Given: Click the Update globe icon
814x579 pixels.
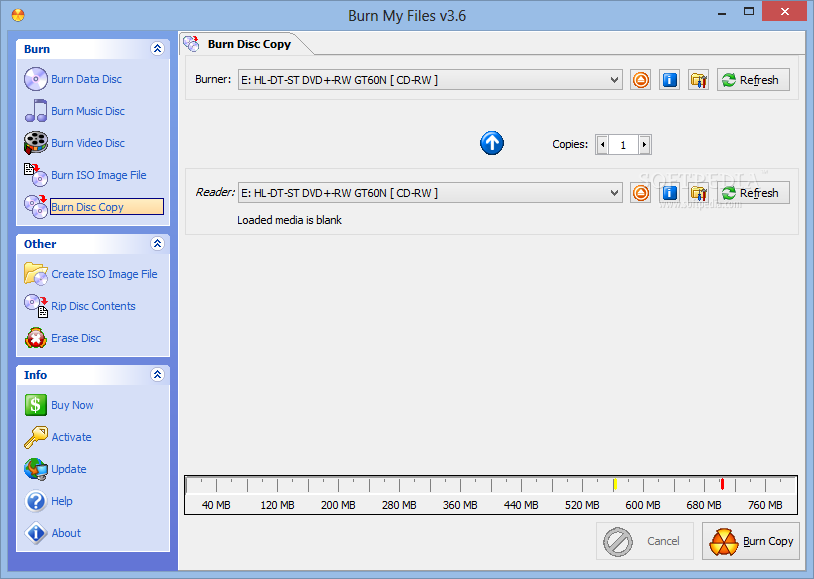Looking at the screenshot, I should [36, 469].
